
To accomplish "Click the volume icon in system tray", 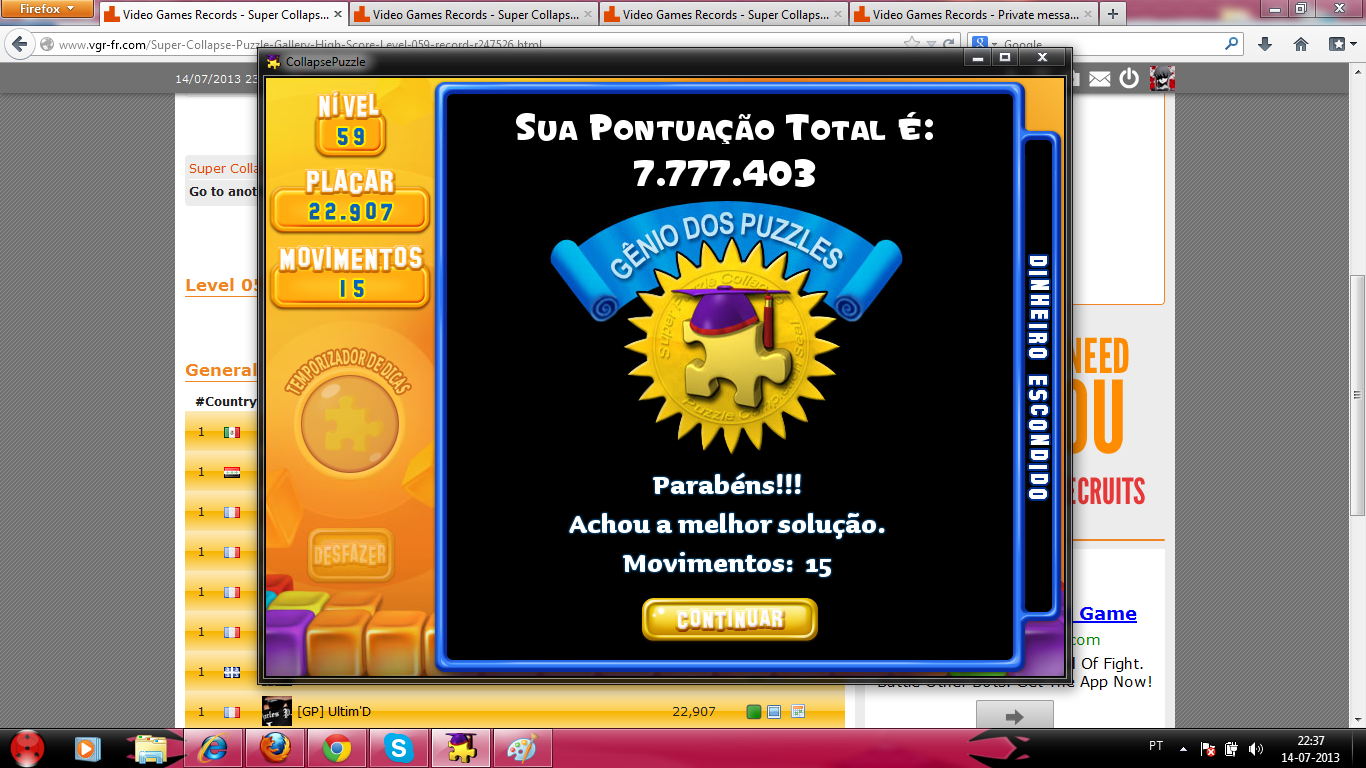I will (1255, 748).
